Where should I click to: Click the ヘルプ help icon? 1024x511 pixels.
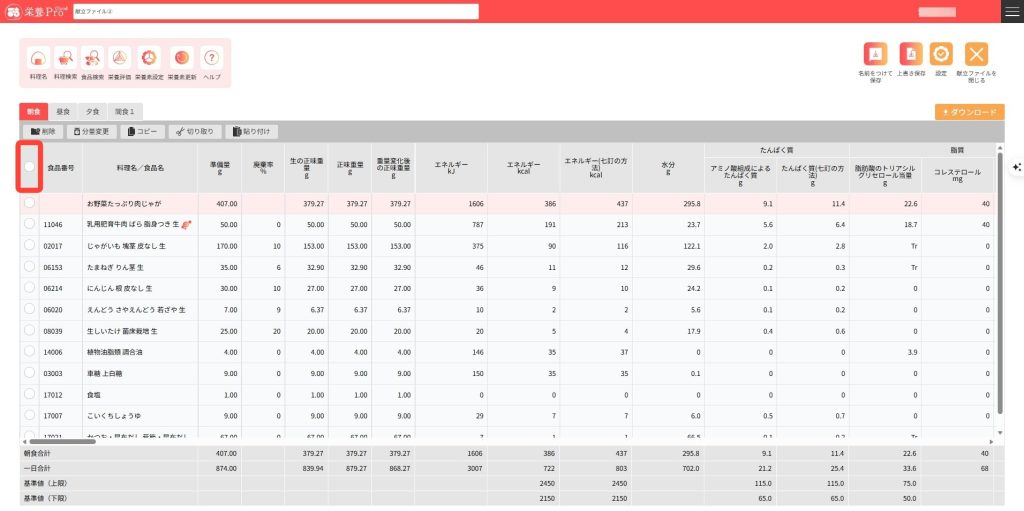211,61
